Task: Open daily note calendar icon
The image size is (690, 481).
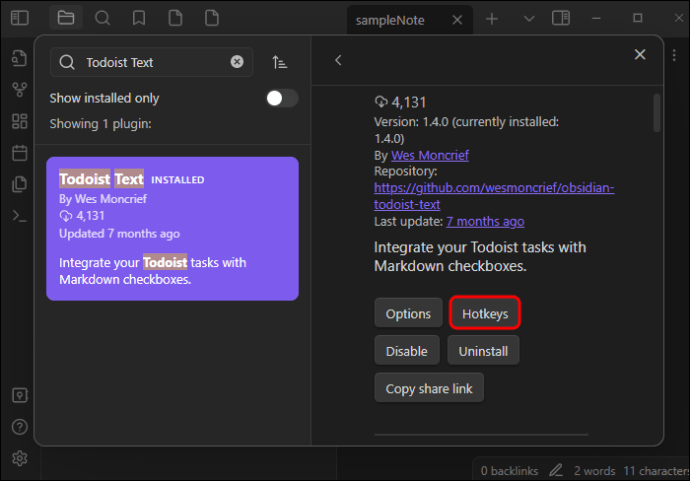Action: pos(19,153)
